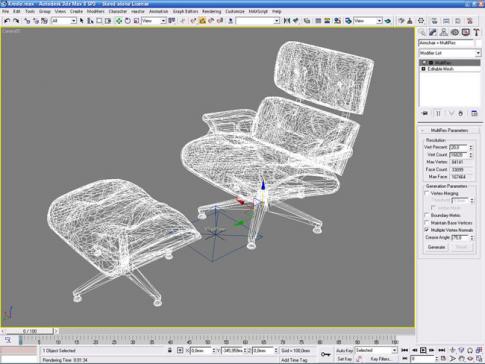Switch to the Hierarchy command panel
This screenshot has width=485, height=364.
point(444,32)
